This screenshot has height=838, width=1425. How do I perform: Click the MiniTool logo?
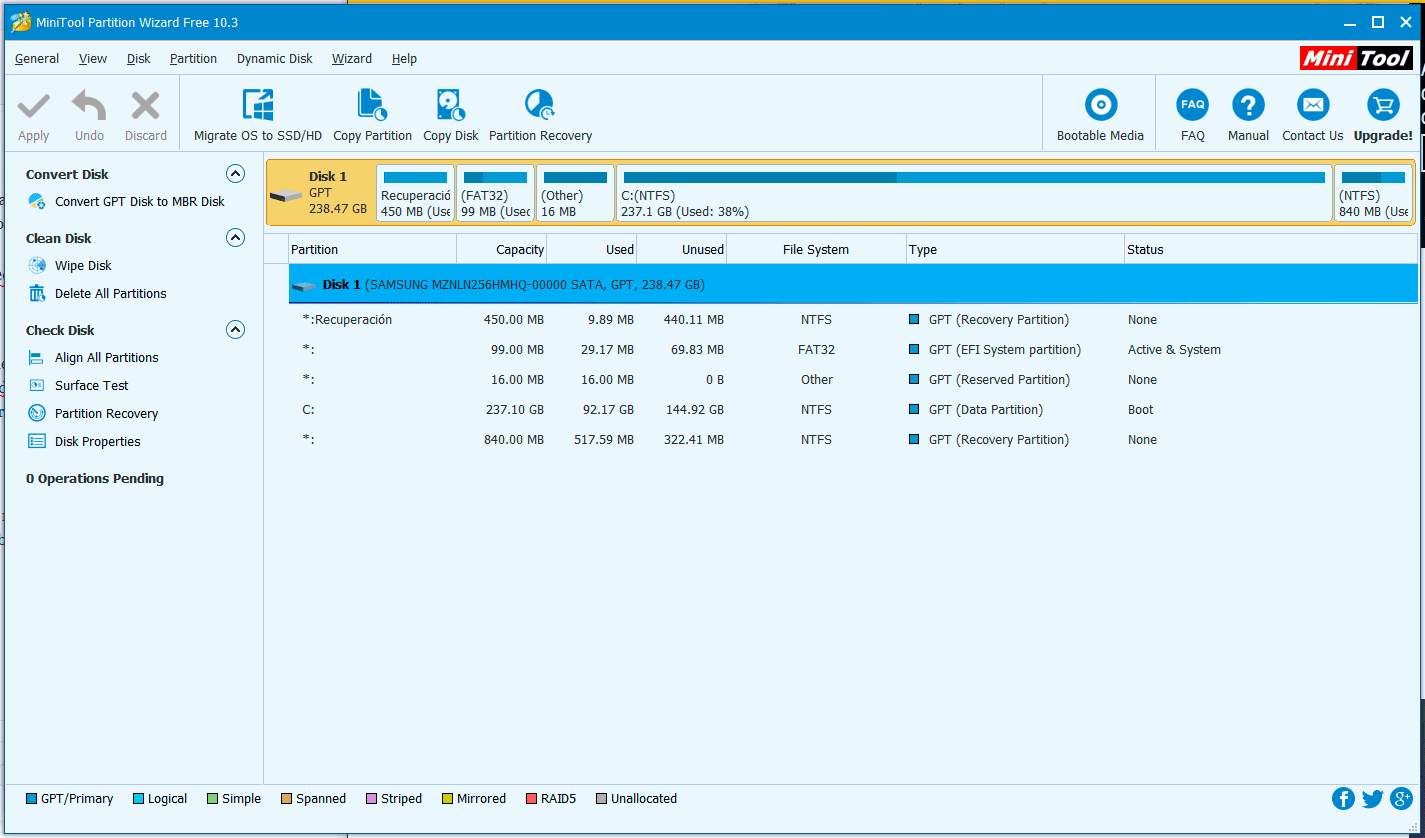click(x=1357, y=58)
